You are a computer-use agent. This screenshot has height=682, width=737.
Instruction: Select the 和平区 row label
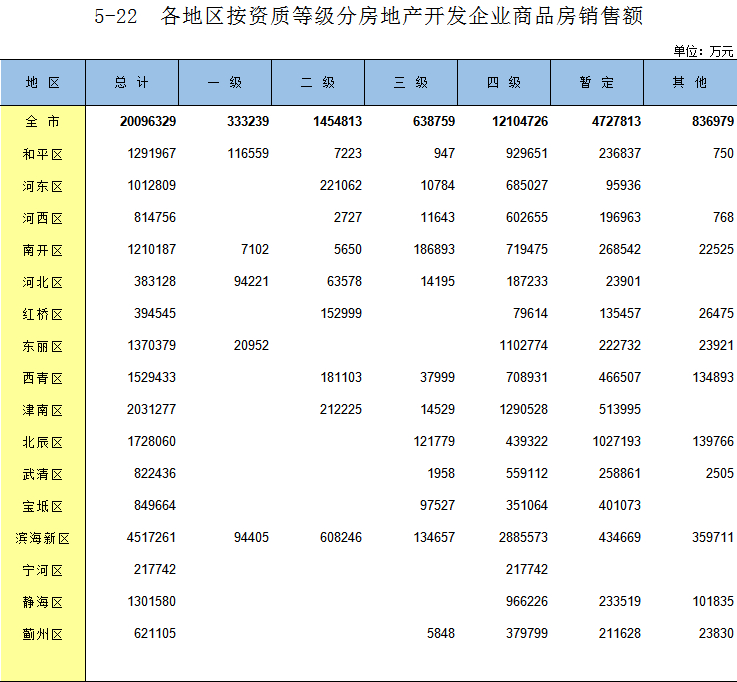[x=43, y=154]
